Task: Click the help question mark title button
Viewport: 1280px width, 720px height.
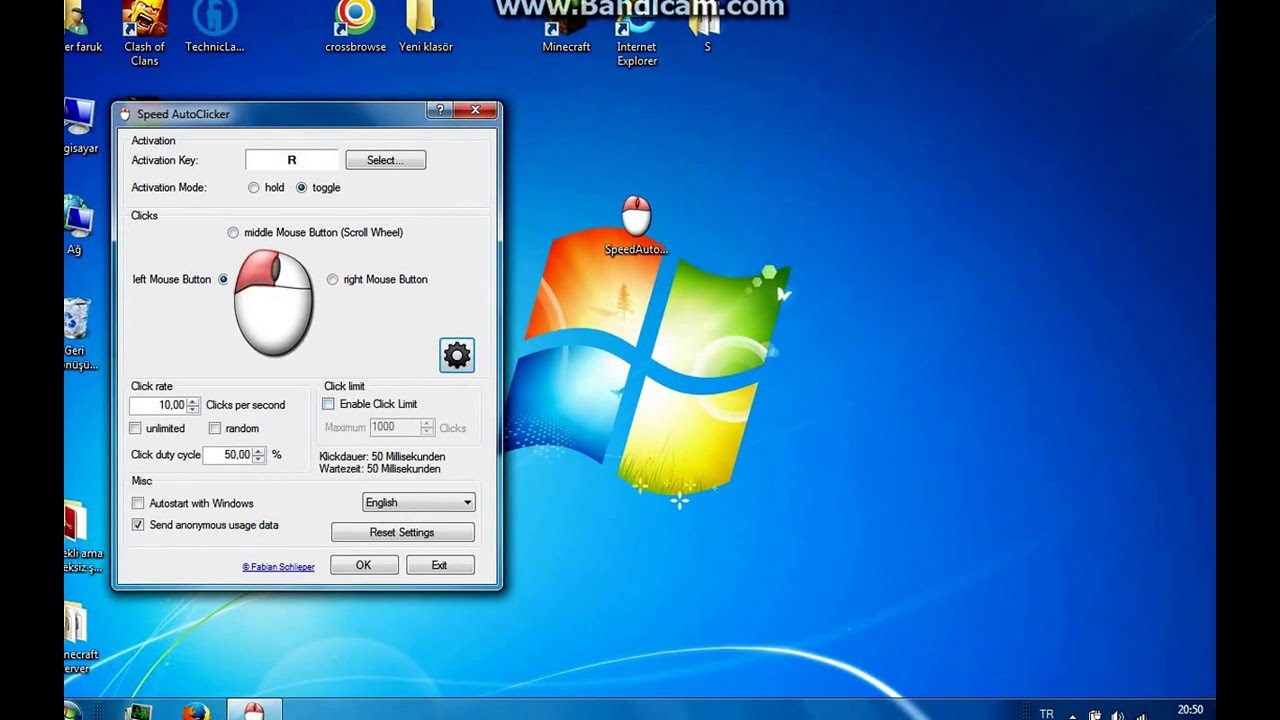Action: (x=439, y=110)
